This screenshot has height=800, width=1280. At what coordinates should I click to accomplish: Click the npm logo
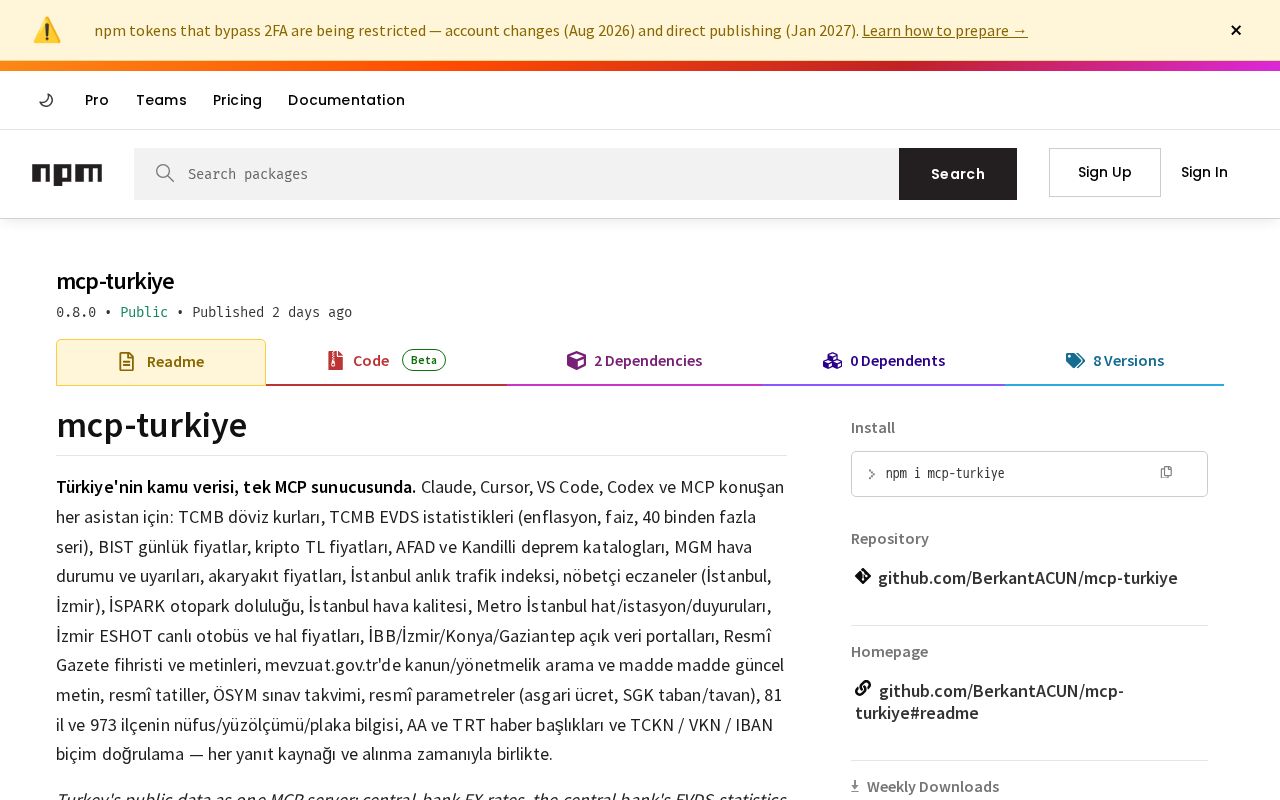(x=67, y=174)
